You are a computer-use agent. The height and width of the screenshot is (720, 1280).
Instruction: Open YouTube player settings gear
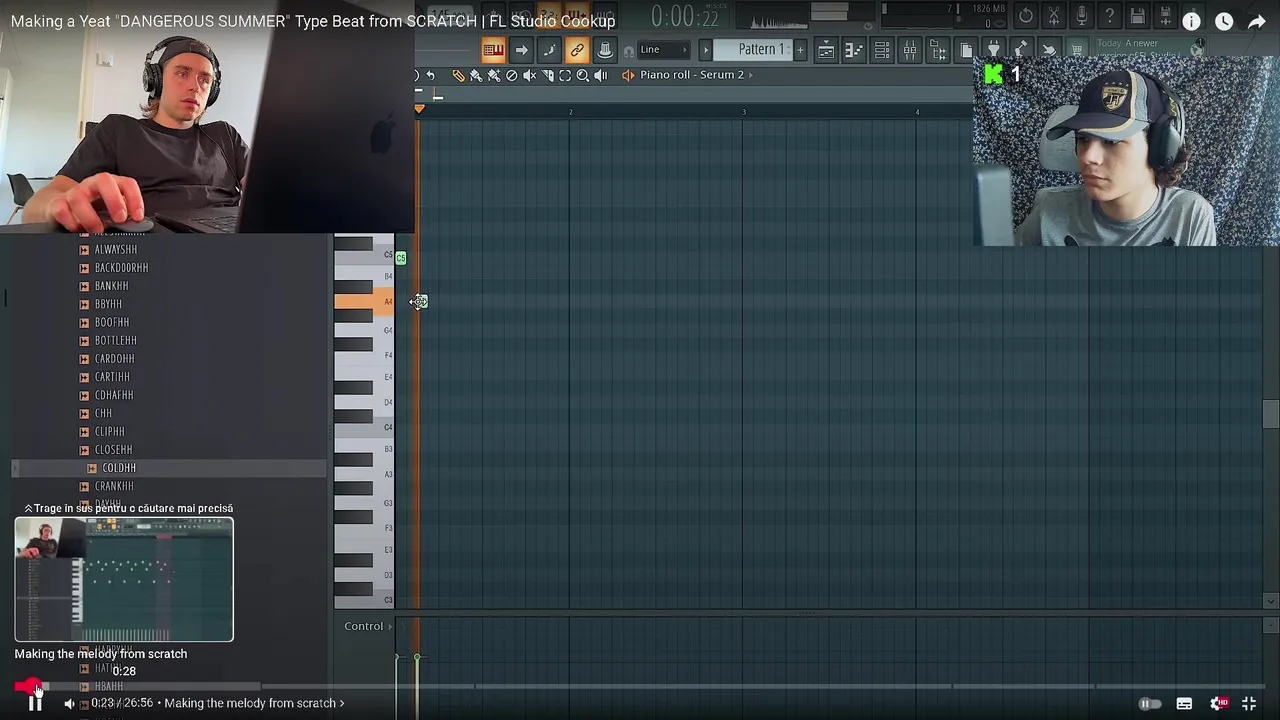pos(1218,704)
